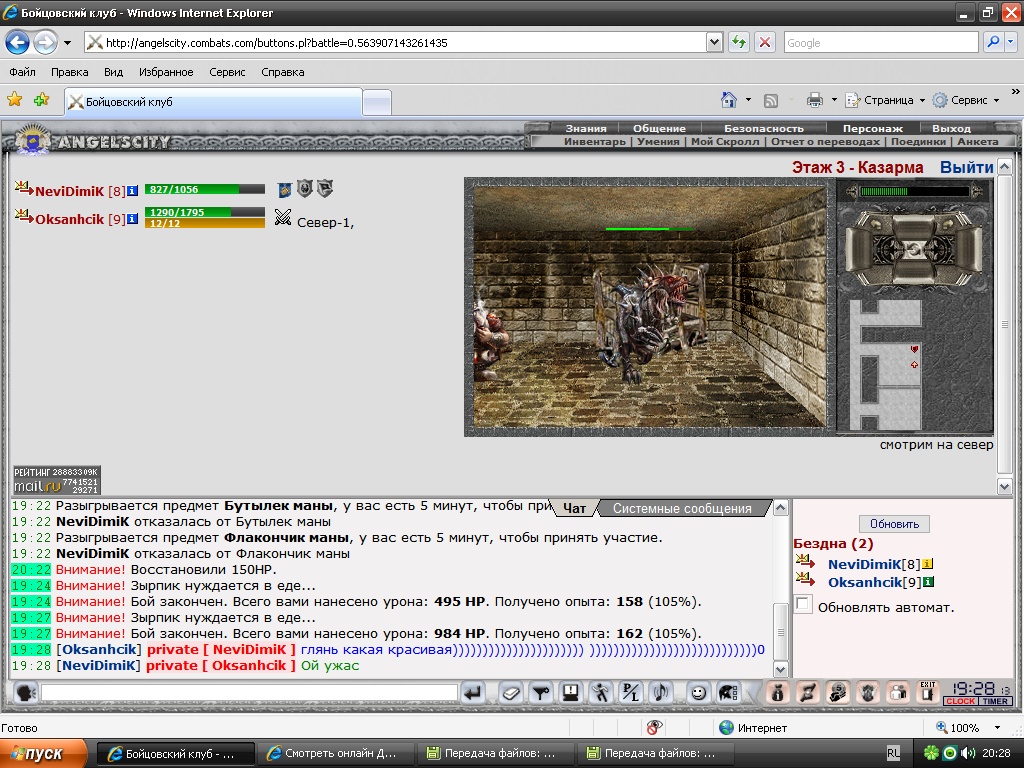Open info icon of Oksanhcik in Бездна list
This screenshot has width=1024, height=768.
click(x=929, y=582)
